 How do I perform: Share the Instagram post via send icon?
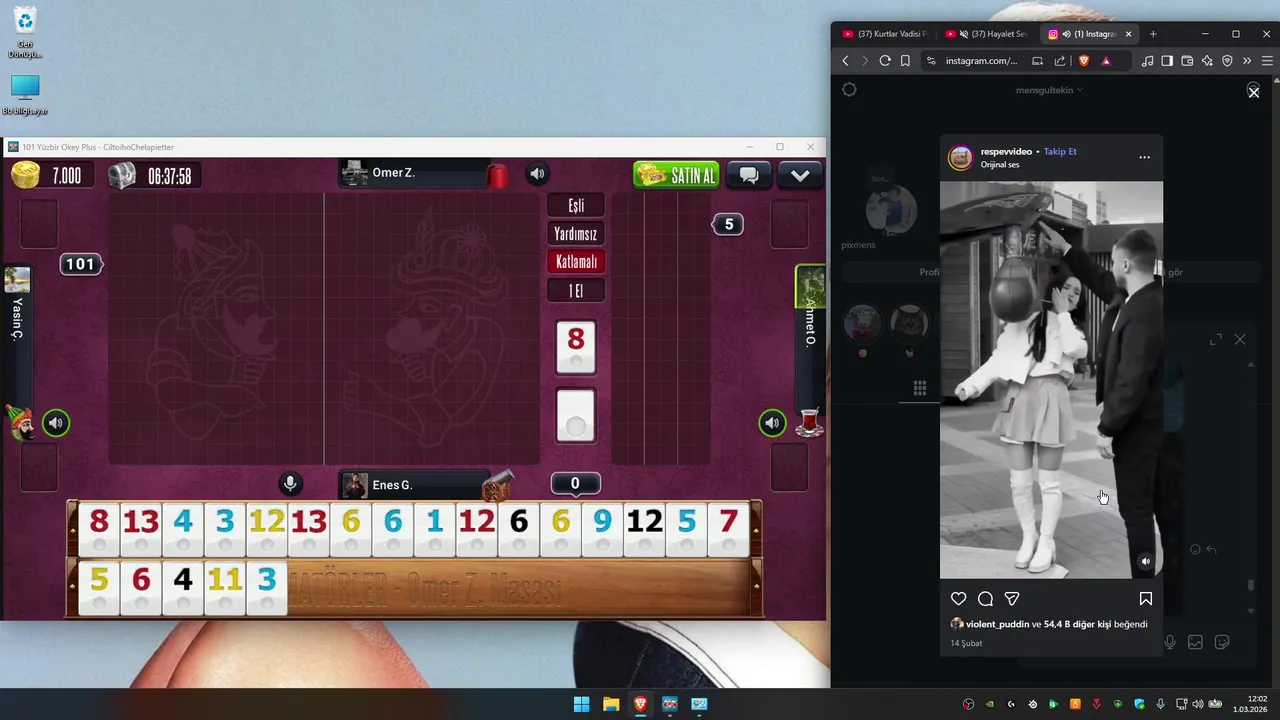tap(1012, 598)
